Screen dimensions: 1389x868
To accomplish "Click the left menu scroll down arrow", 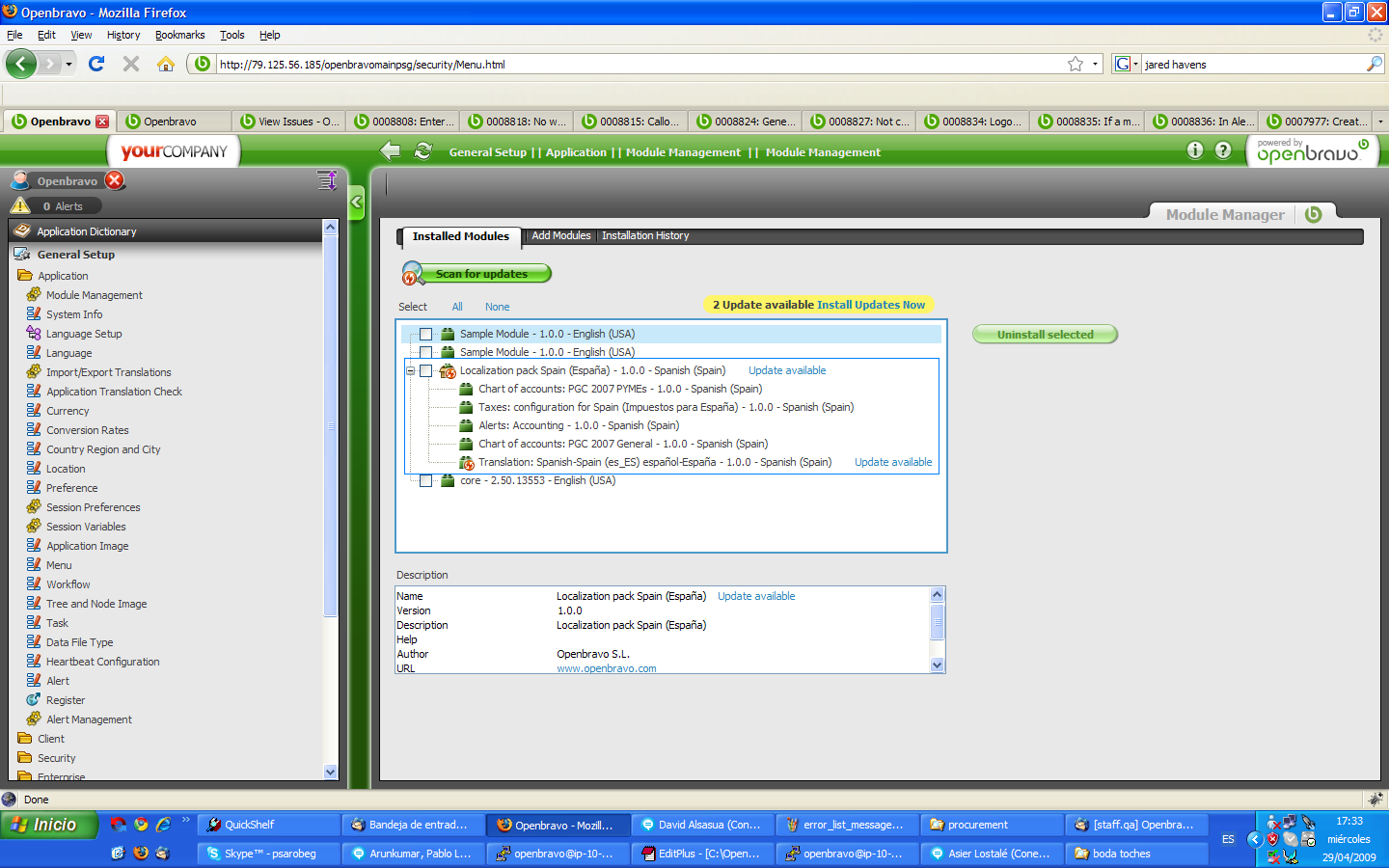I will 331,772.
